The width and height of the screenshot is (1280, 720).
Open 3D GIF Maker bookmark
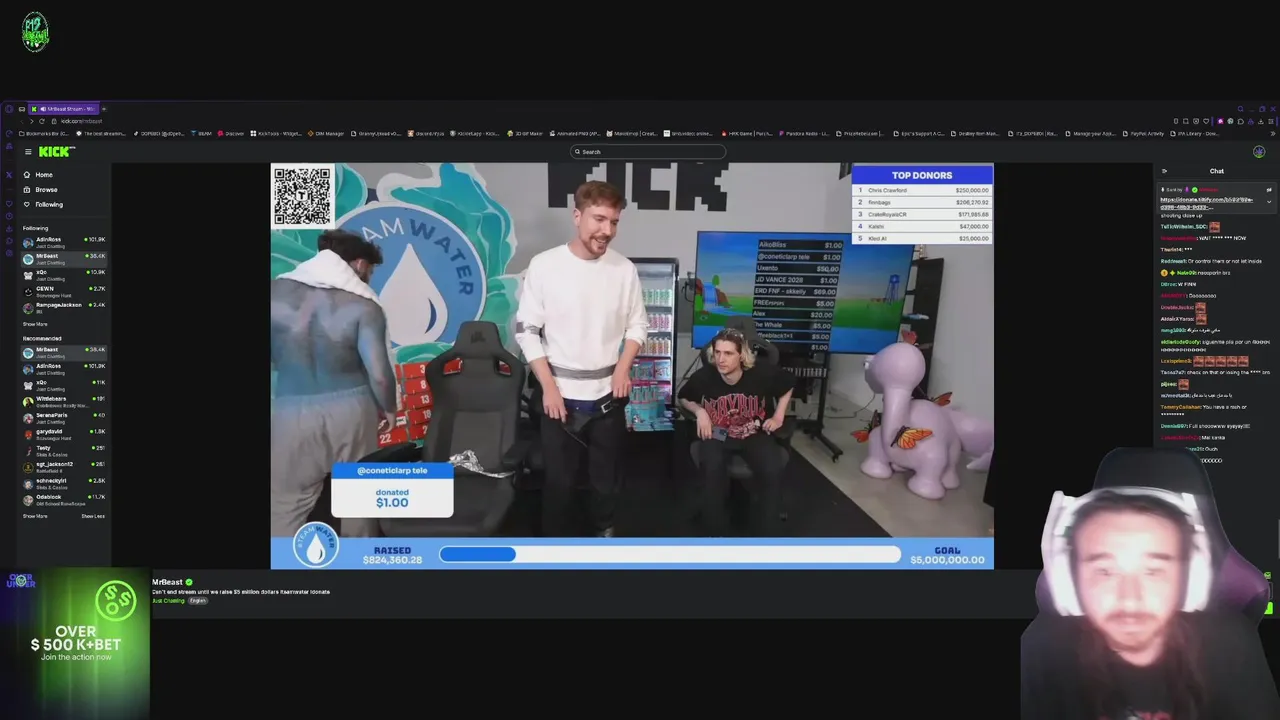point(525,133)
